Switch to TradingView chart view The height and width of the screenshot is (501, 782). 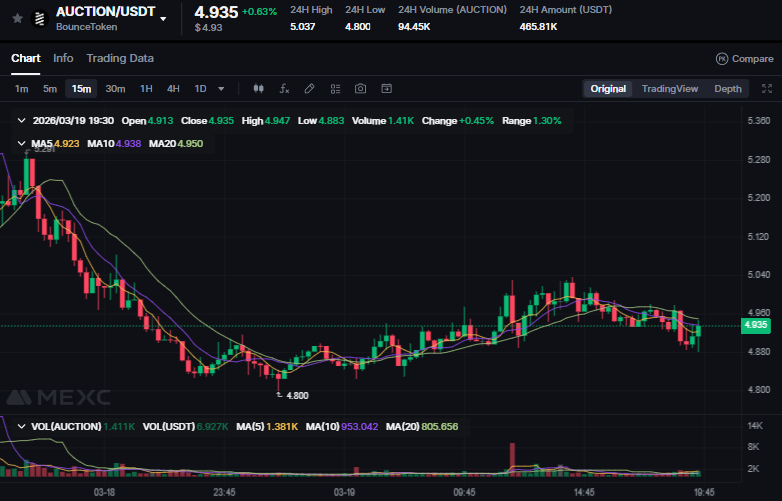(670, 89)
